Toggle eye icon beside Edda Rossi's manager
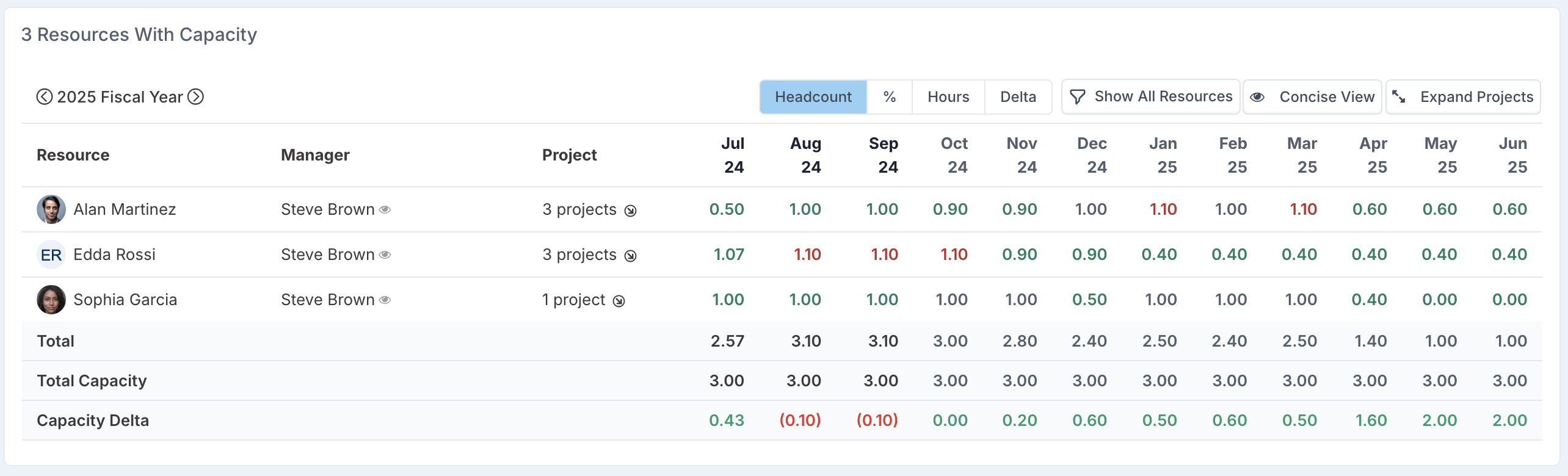Image resolution: width=1568 pixels, height=476 pixels. (385, 255)
